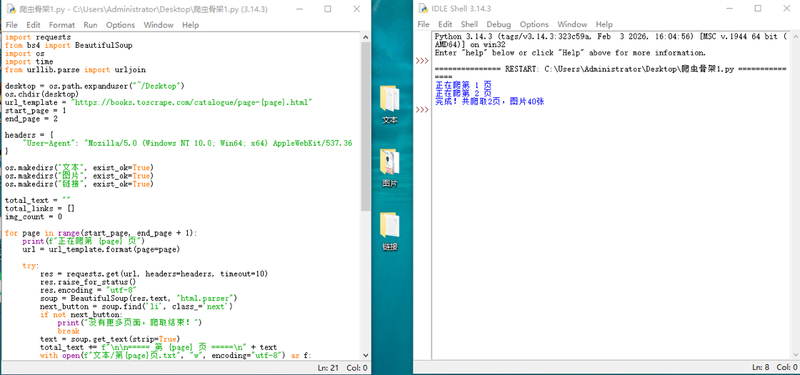
Task: Select the 图片 folder icon
Action: tap(390, 168)
